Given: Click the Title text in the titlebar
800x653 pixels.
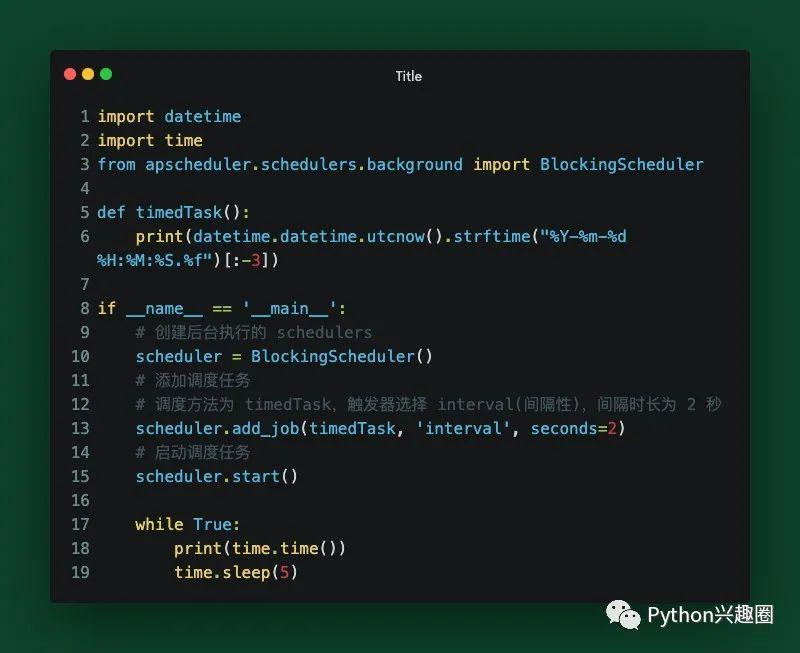Looking at the screenshot, I should point(407,76).
